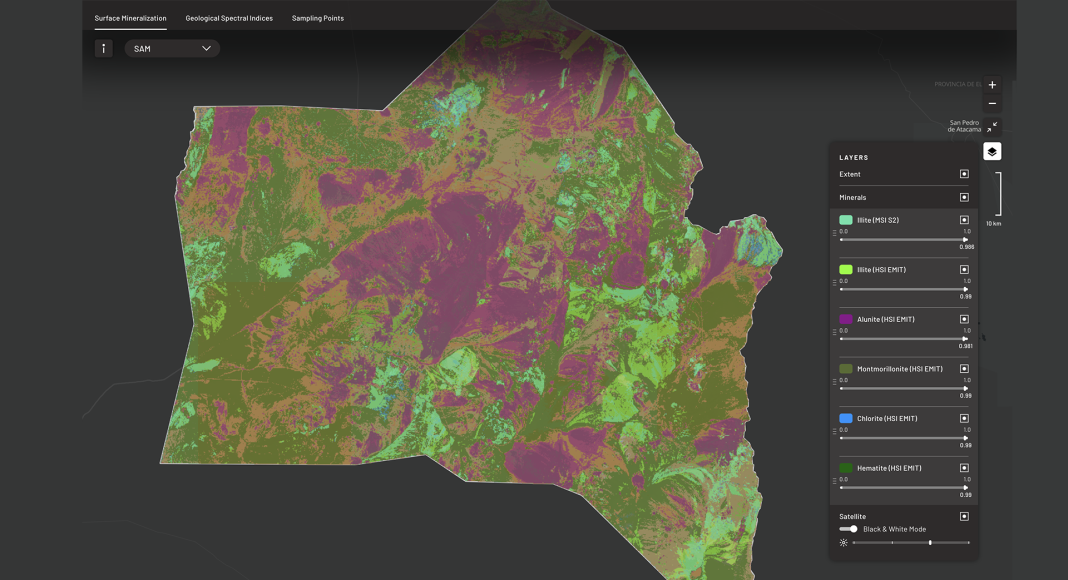Viewport: 1068px width, 580px height.
Task: Click the brightness sun icon under Satellite
Action: [844, 543]
